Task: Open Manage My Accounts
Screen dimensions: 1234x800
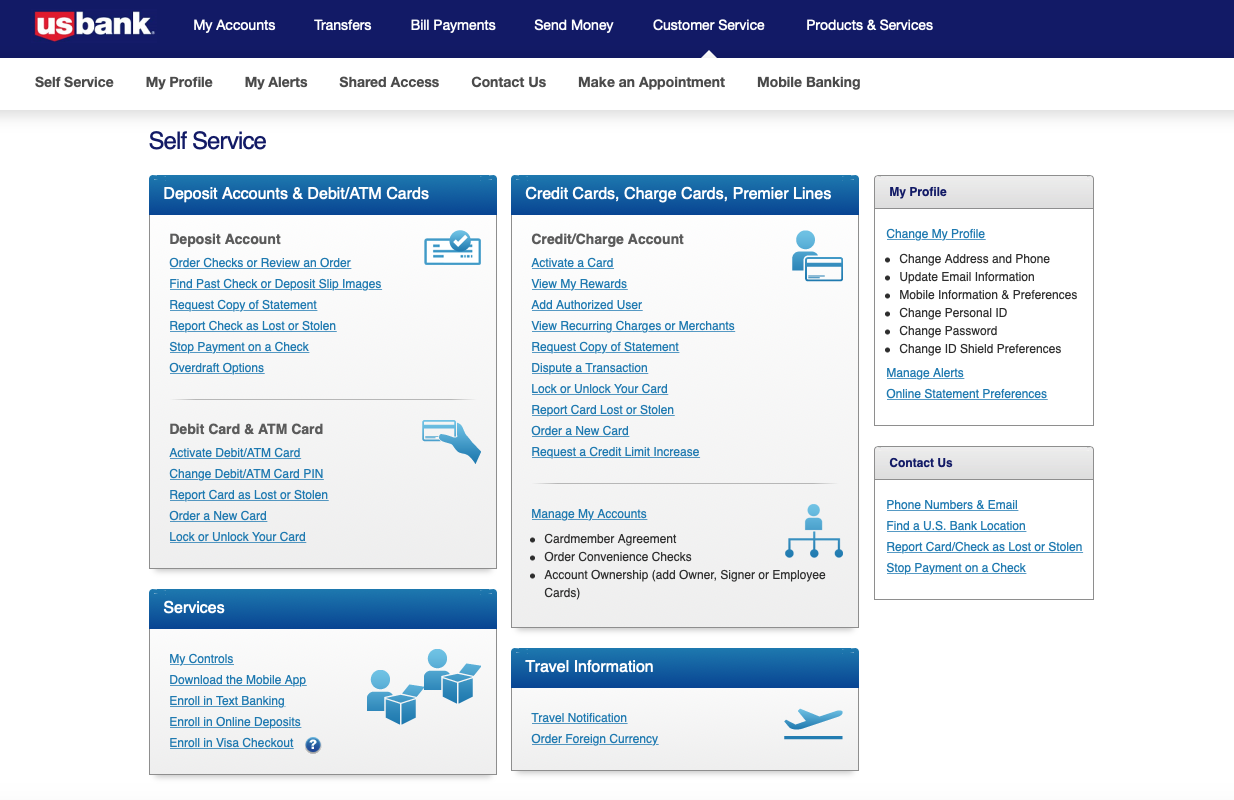Action: click(589, 514)
